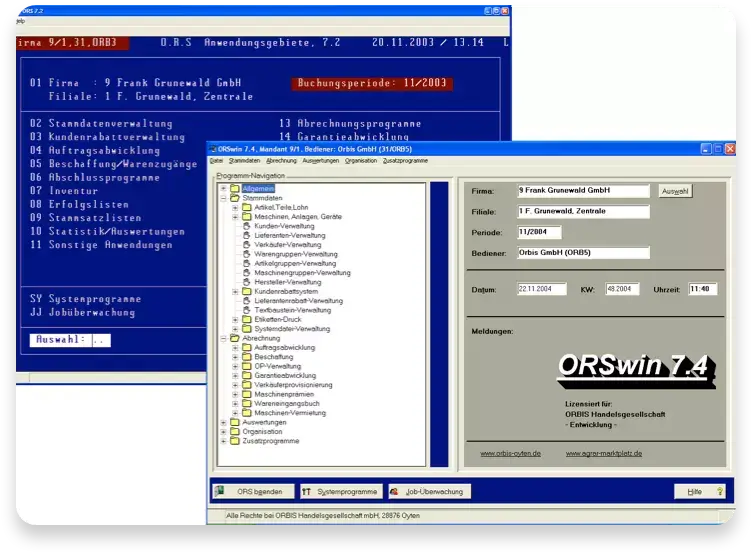Click the Lieferantenrabatt-Verwaltung program icon
The height and width of the screenshot is (554, 752).
[x=247, y=301]
